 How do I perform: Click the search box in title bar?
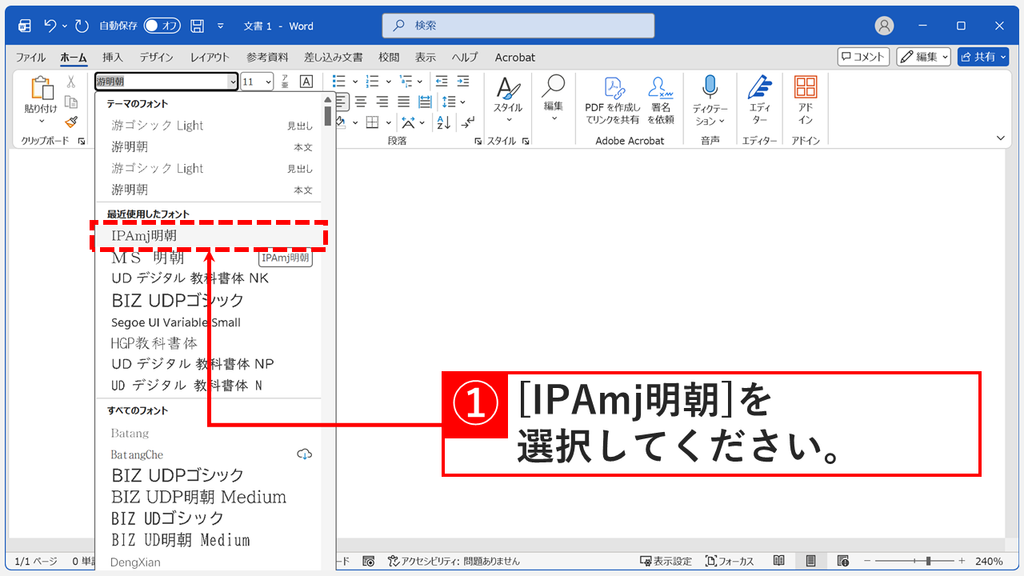click(518, 25)
